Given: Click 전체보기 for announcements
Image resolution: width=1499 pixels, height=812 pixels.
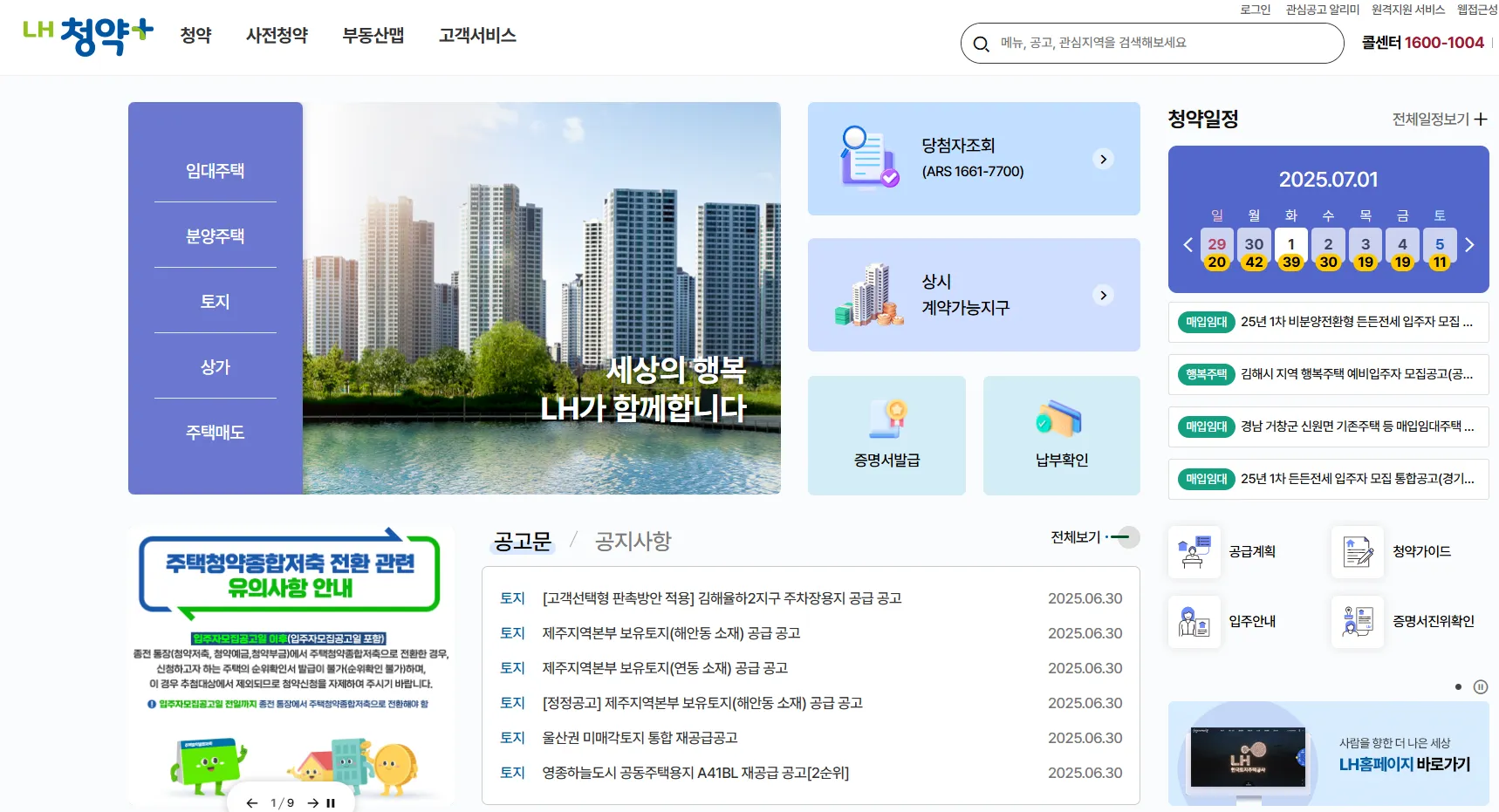Looking at the screenshot, I should click(x=1095, y=537).
